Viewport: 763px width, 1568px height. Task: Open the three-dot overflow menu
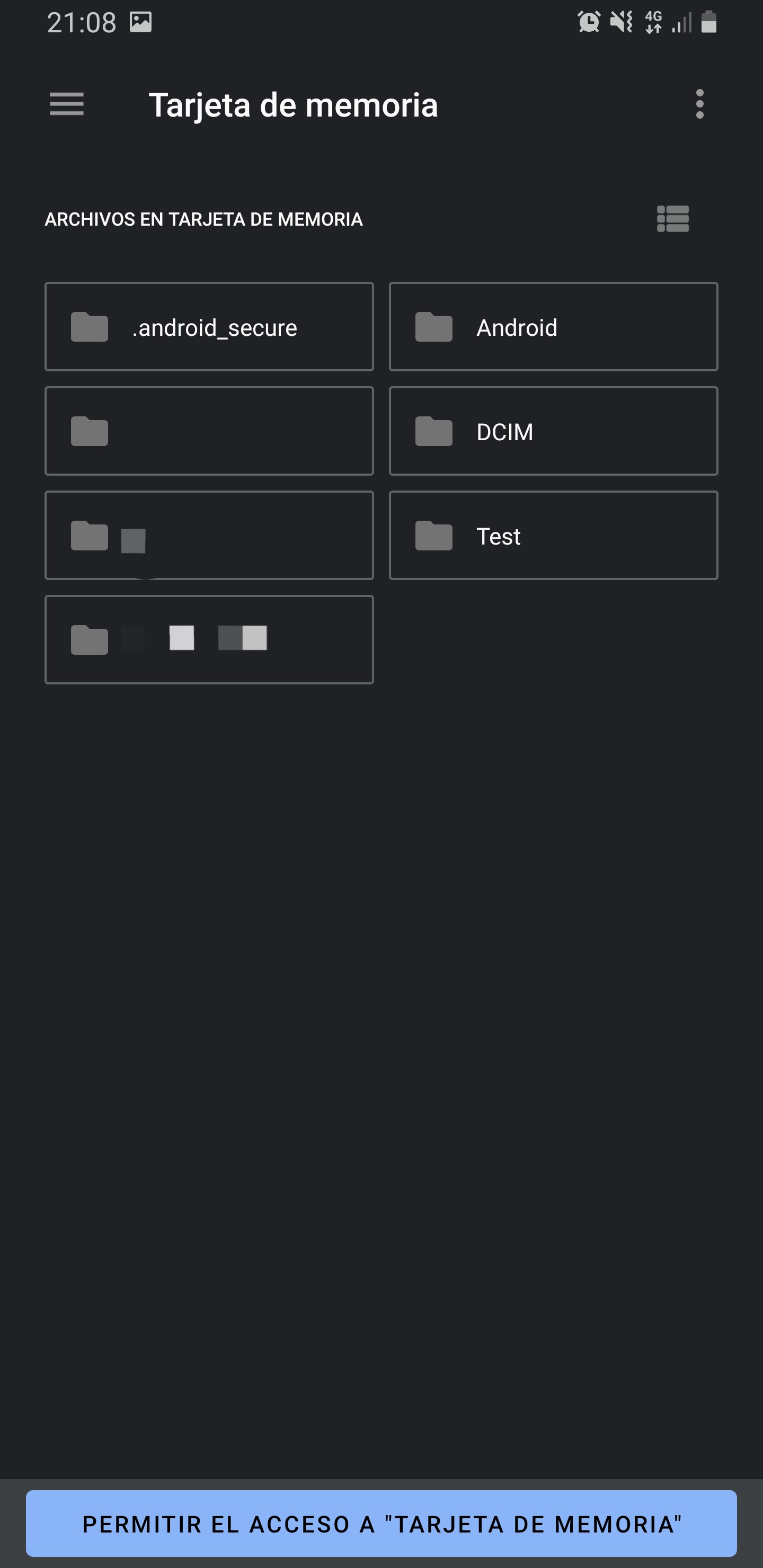click(700, 104)
